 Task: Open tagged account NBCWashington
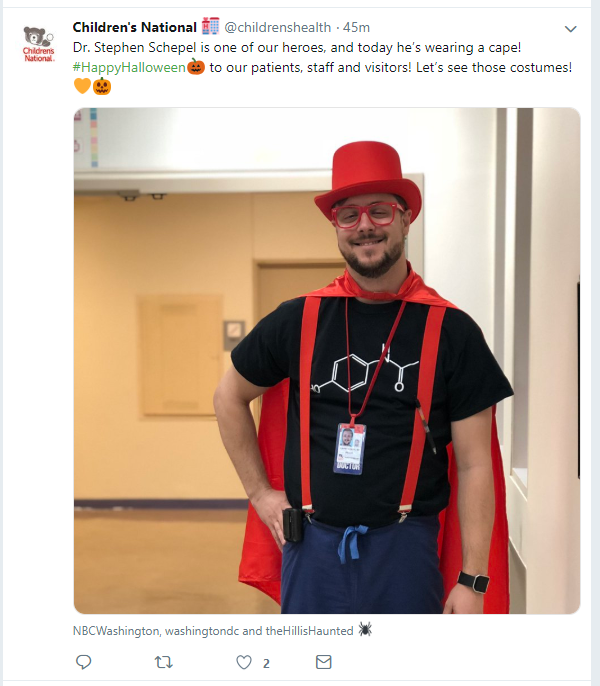116,630
